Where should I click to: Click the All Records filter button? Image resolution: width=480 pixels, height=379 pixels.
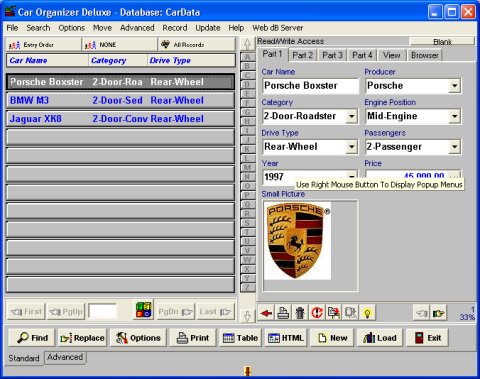click(197, 45)
